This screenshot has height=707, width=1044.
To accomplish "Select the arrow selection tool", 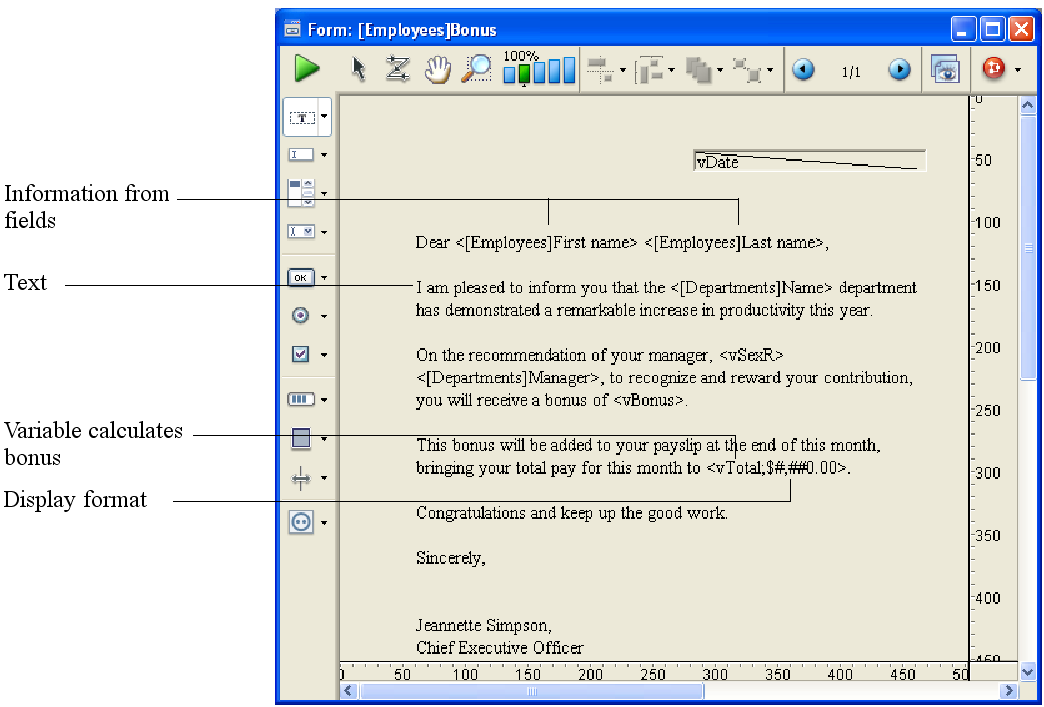I will point(358,69).
